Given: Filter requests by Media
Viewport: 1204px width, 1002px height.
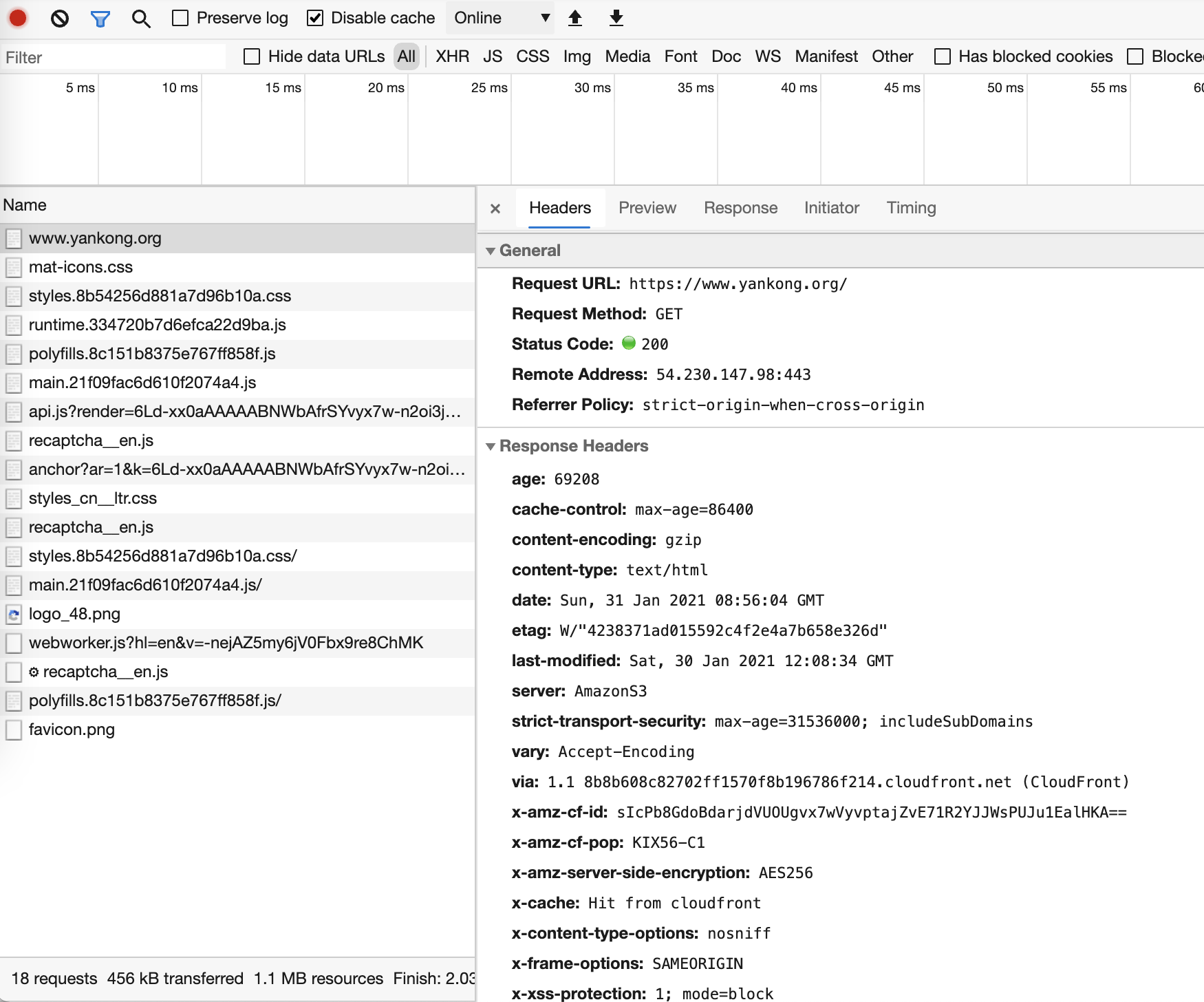Looking at the screenshot, I should (627, 56).
